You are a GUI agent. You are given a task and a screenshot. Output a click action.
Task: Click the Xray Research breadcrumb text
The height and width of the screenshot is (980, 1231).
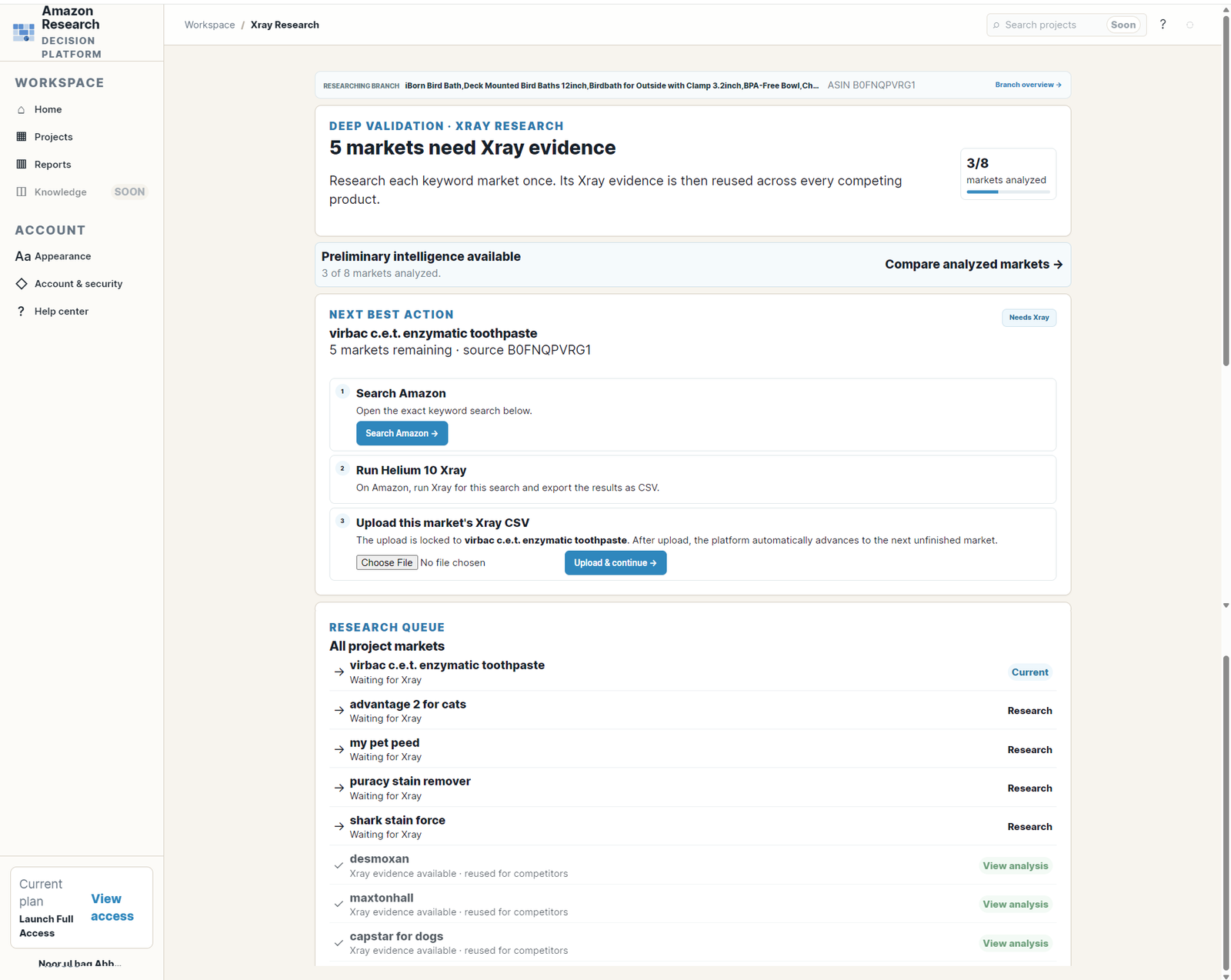285,25
